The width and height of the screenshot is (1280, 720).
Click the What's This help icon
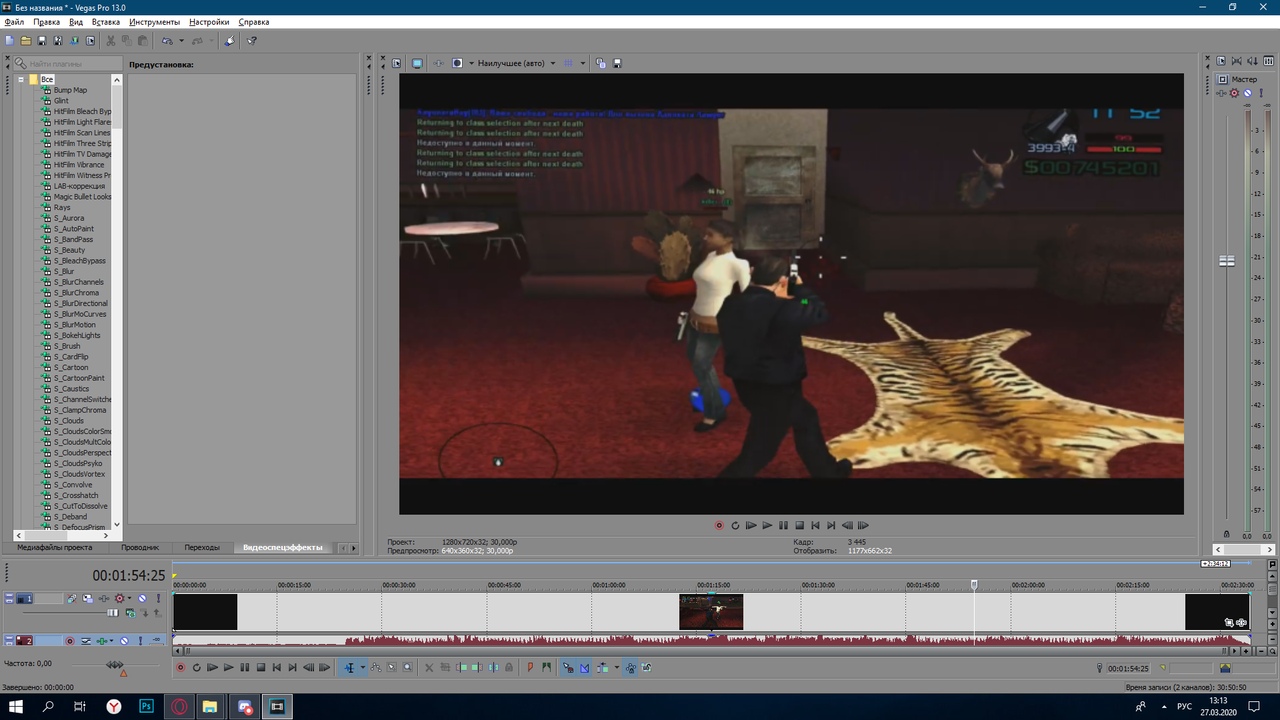(252, 41)
